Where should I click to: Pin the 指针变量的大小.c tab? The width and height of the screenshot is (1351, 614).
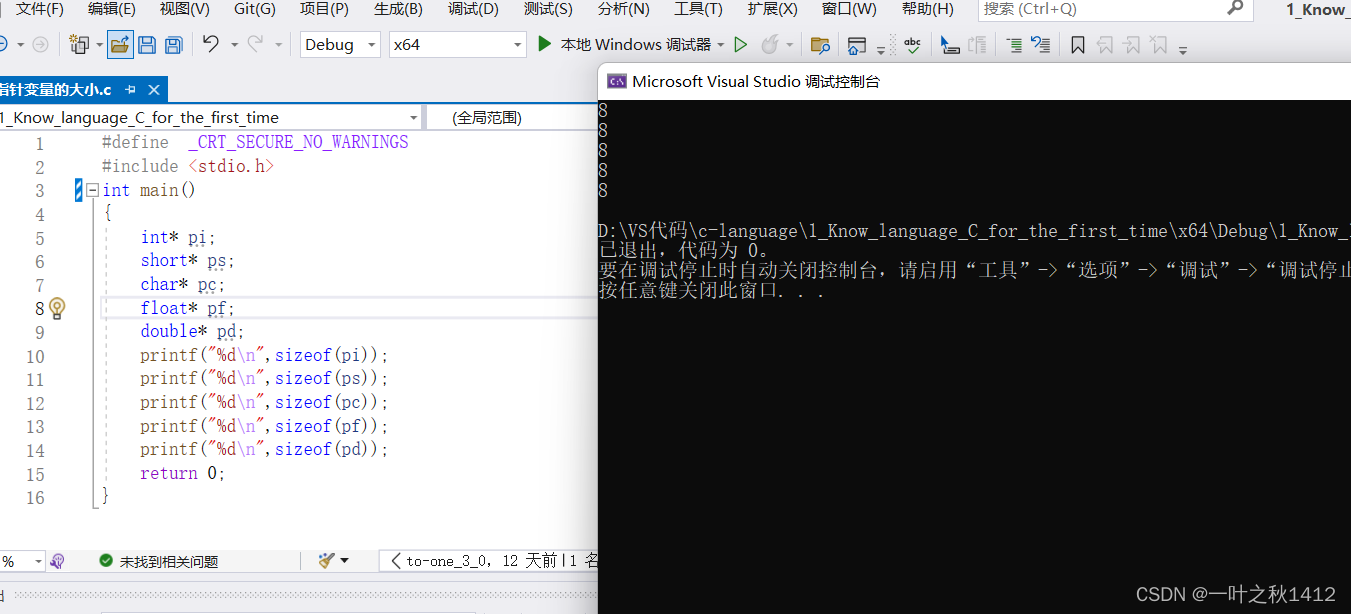(131, 90)
